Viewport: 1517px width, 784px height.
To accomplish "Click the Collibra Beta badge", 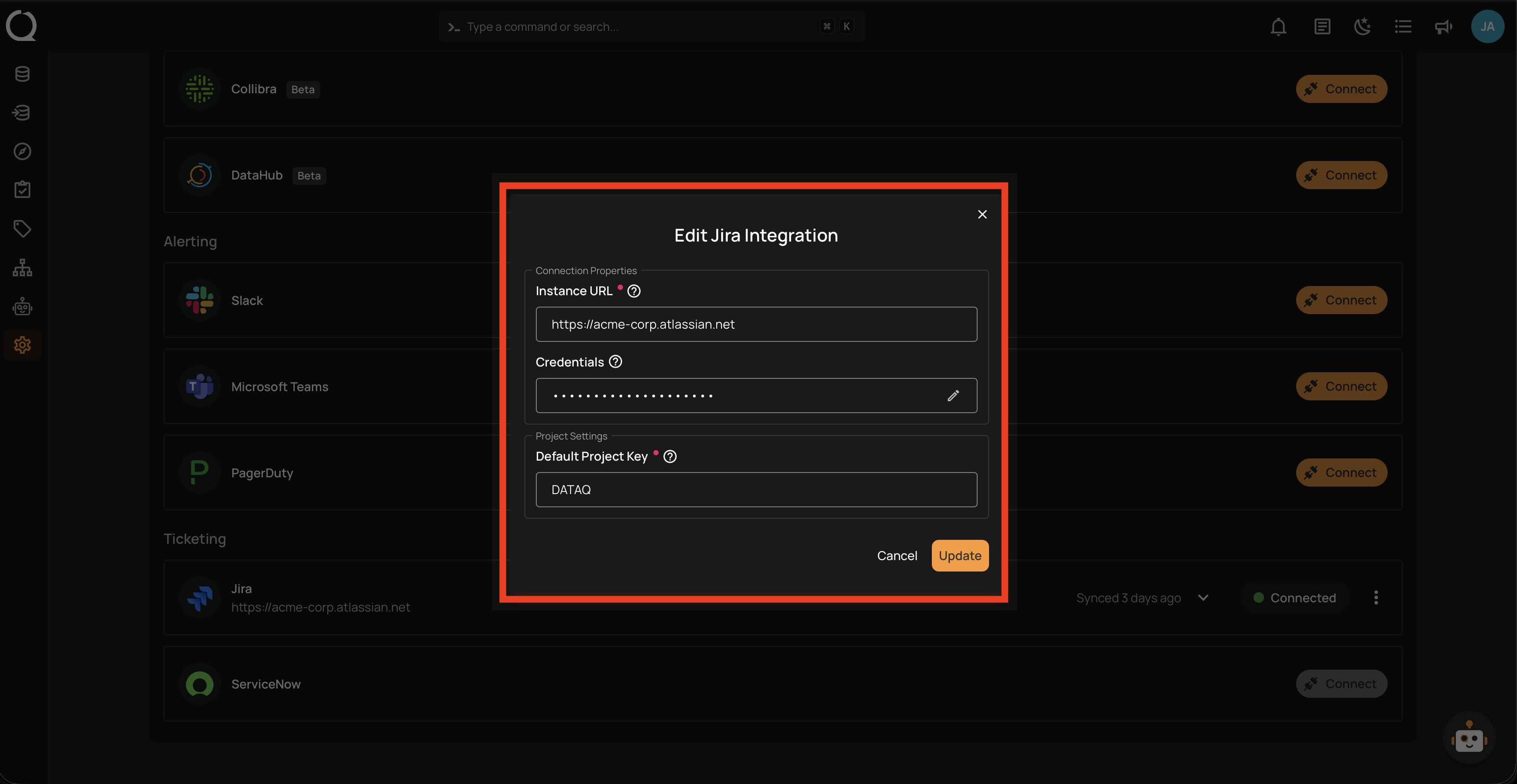I will point(303,90).
